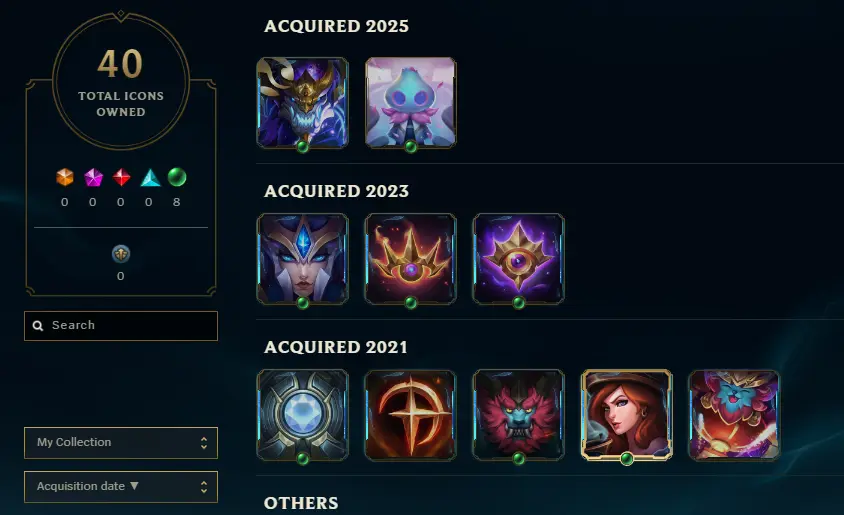
Task: Select the fiery crosshair sword icon
Action: tap(411, 414)
